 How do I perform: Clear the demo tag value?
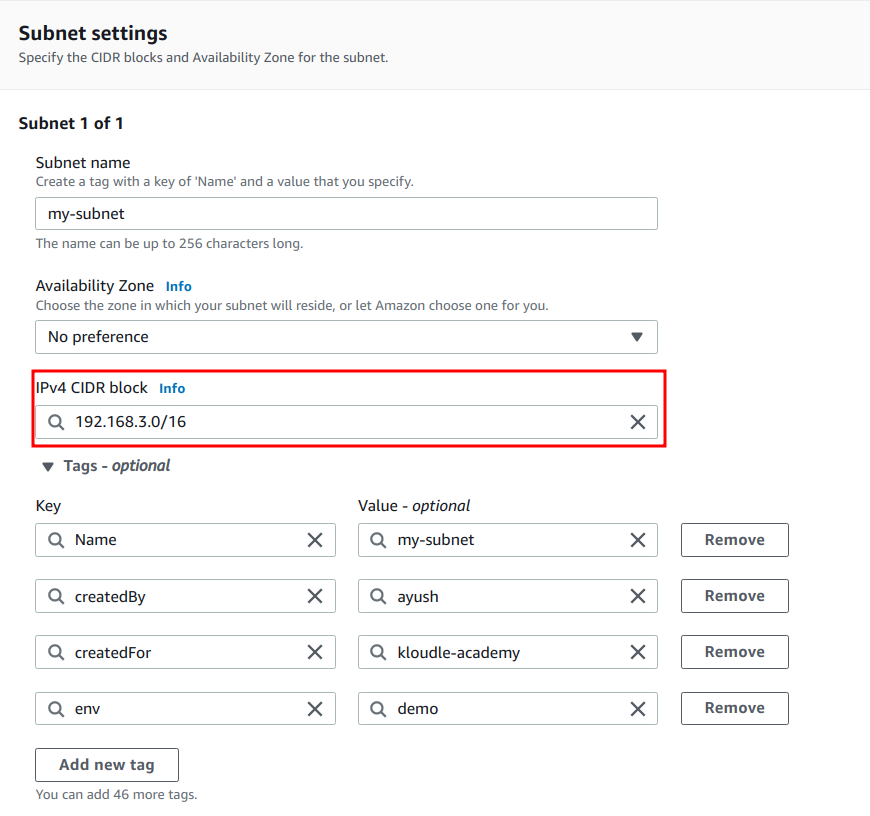coord(638,709)
